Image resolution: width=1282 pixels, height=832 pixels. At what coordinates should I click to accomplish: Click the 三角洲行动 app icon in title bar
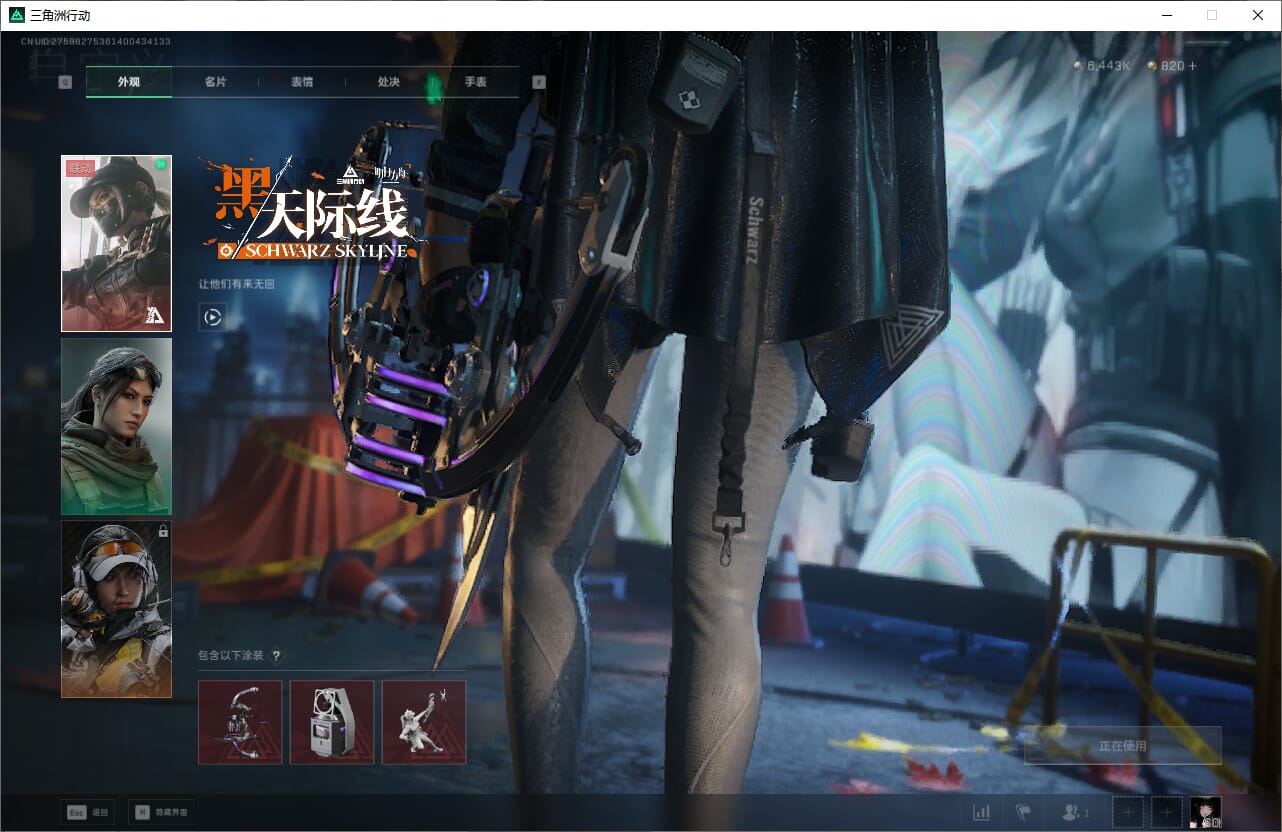pos(16,15)
